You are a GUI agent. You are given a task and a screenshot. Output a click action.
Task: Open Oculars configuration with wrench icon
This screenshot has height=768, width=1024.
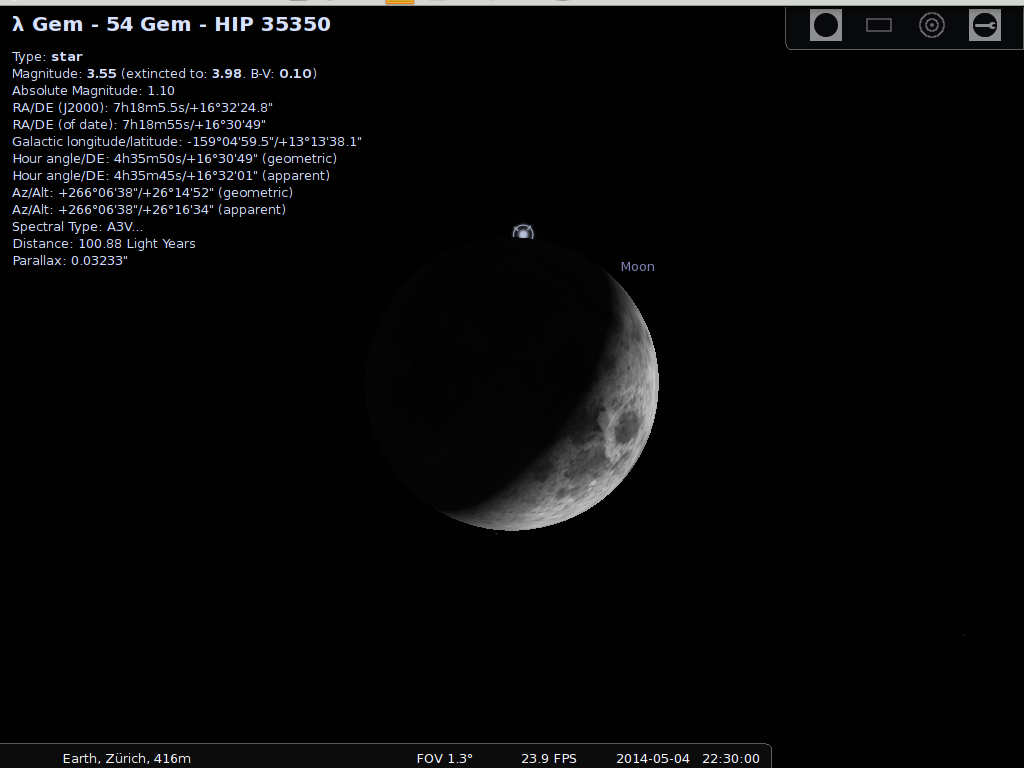point(985,25)
